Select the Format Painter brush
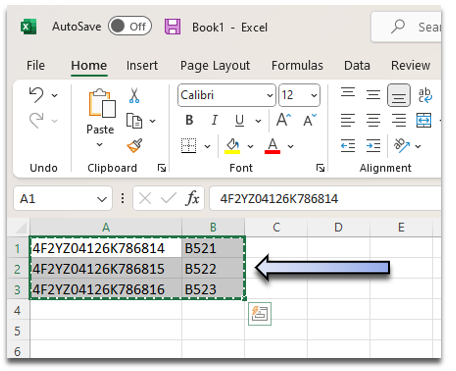456x371 pixels. pyautogui.click(x=135, y=146)
